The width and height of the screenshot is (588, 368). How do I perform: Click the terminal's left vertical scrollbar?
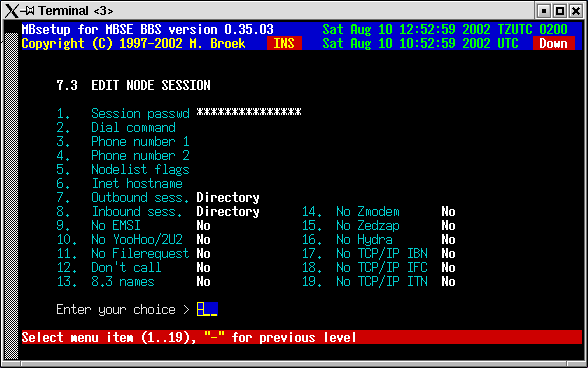[11, 195]
